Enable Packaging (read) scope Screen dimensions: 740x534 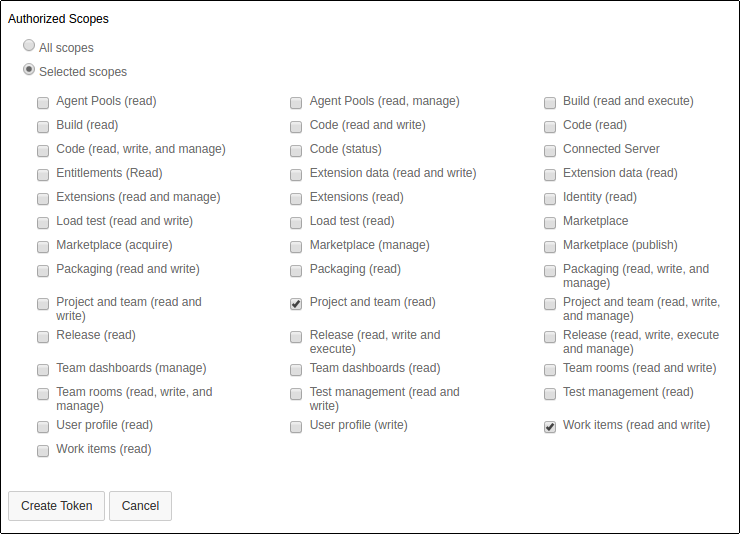[296, 270]
